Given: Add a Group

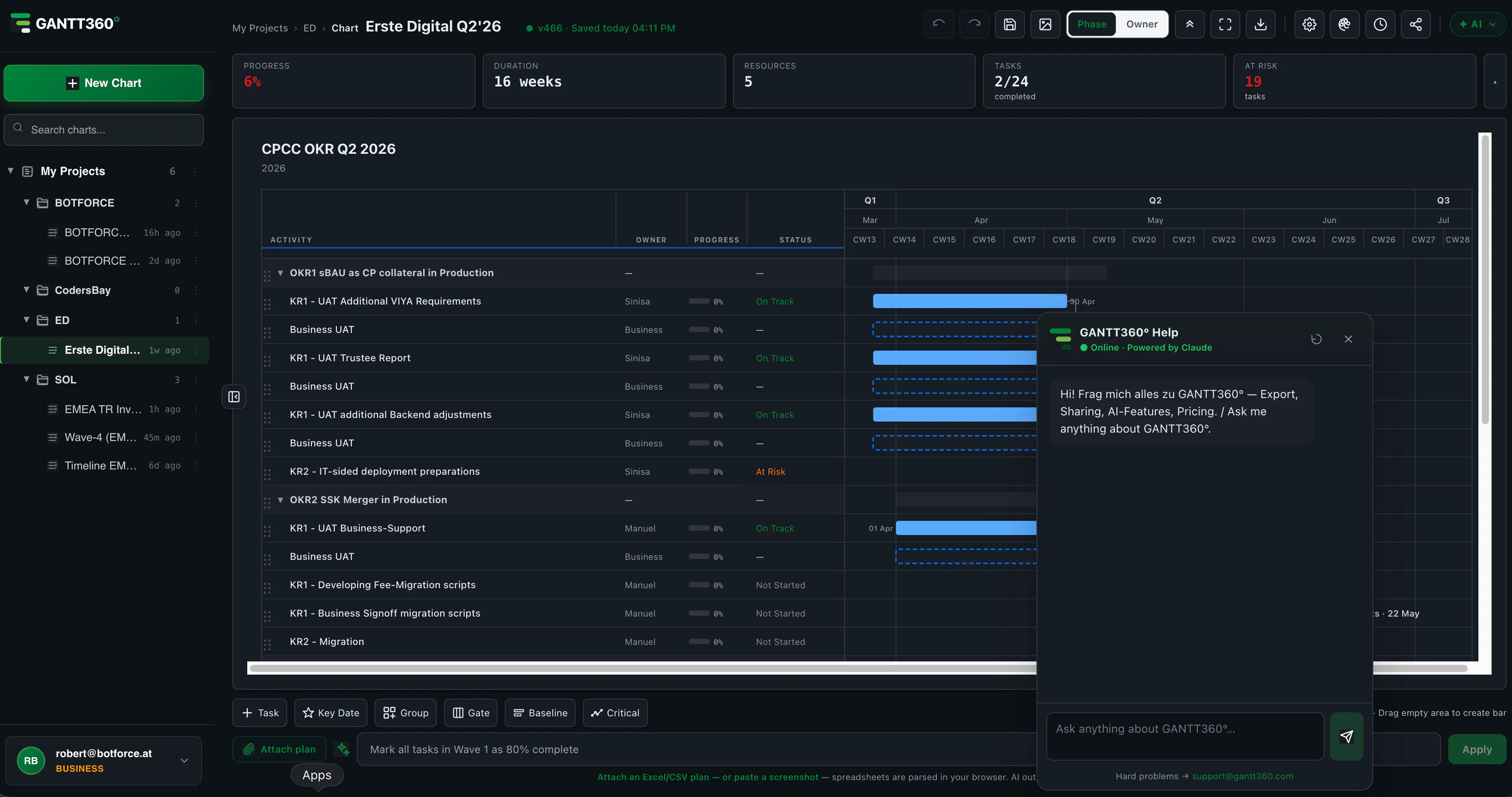Looking at the screenshot, I should (x=405, y=712).
